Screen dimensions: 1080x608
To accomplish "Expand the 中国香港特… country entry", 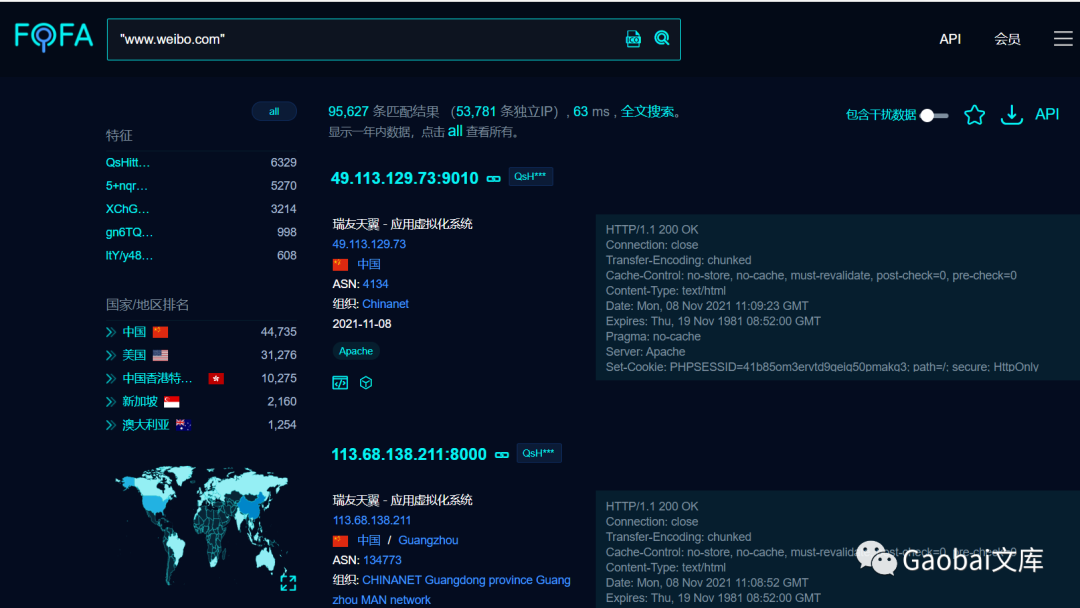I will coord(111,379).
